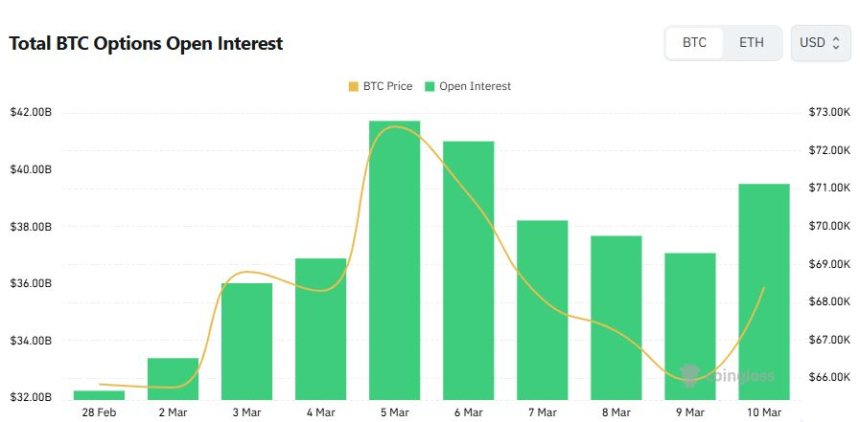The height and width of the screenshot is (422, 860).
Task: Click the yellow BTC Price legend swatch
Action: click(x=353, y=86)
